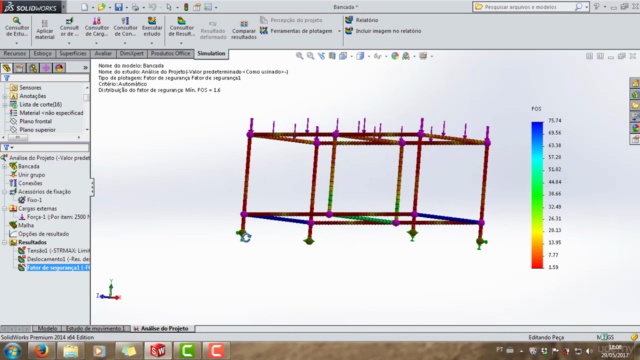The width and height of the screenshot is (640, 360).
Task: Select Tensão1 result plot
Action: click(x=54, y=251)
